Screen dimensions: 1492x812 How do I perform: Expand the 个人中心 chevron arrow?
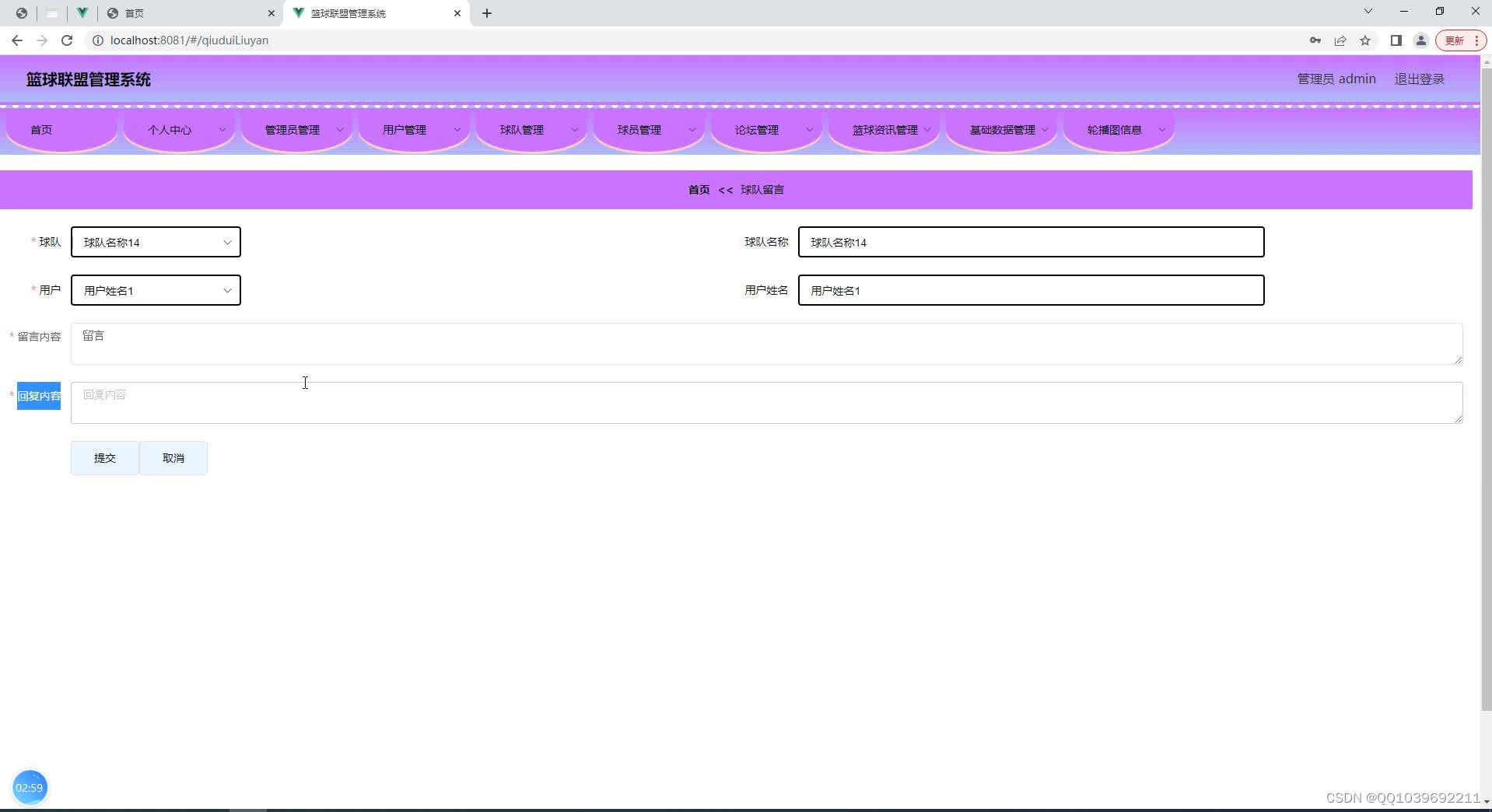222,130
